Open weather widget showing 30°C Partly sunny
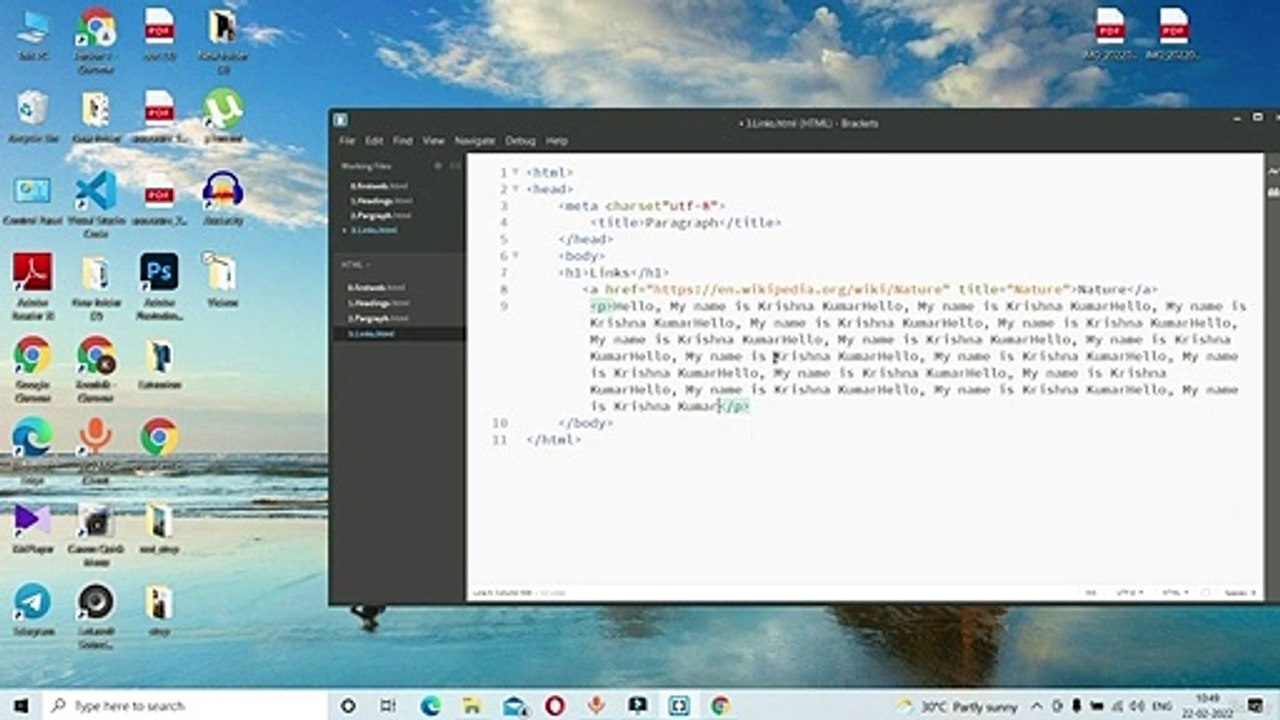 (955, 706)
